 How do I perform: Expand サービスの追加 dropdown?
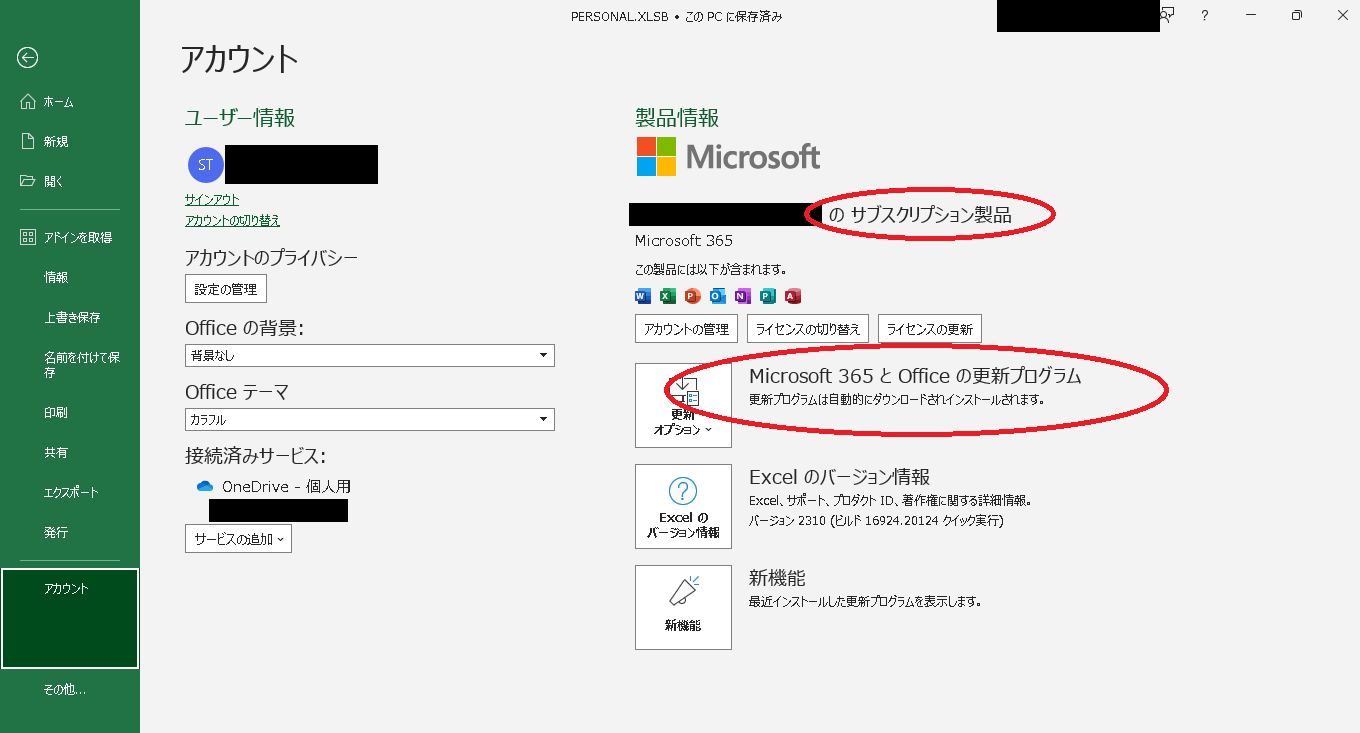point(238,539)
